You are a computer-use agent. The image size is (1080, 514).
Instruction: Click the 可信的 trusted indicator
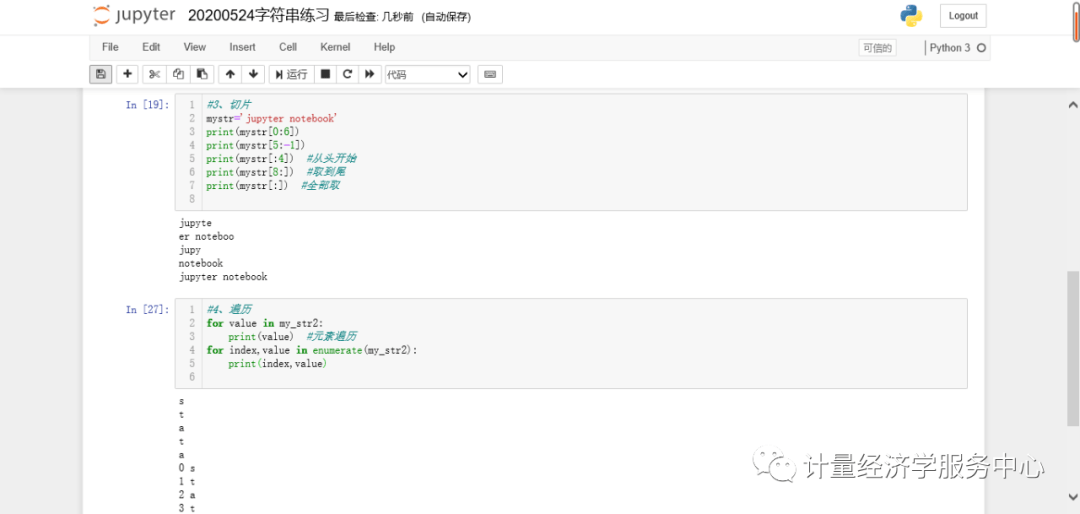(878, 48)
